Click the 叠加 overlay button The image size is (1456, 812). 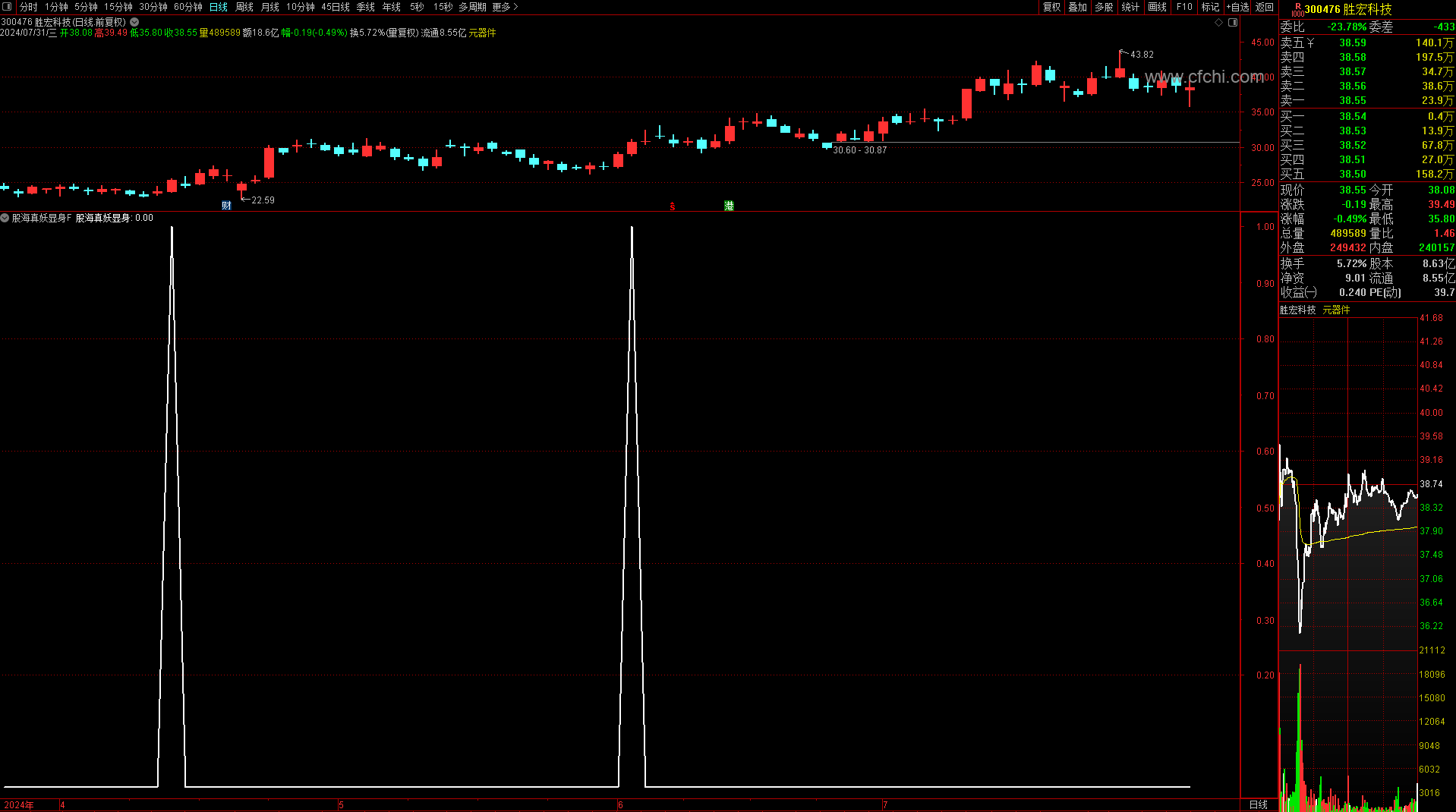pos(1077,7)
